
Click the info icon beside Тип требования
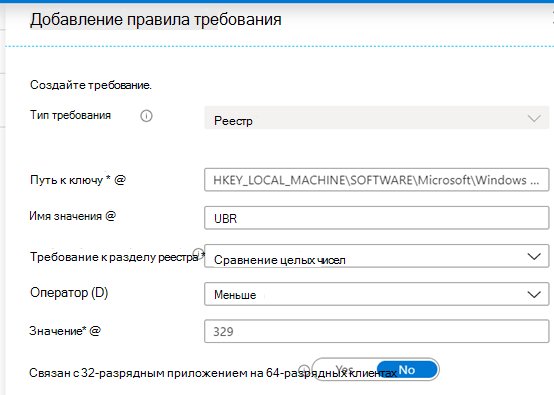click(146, 116)
